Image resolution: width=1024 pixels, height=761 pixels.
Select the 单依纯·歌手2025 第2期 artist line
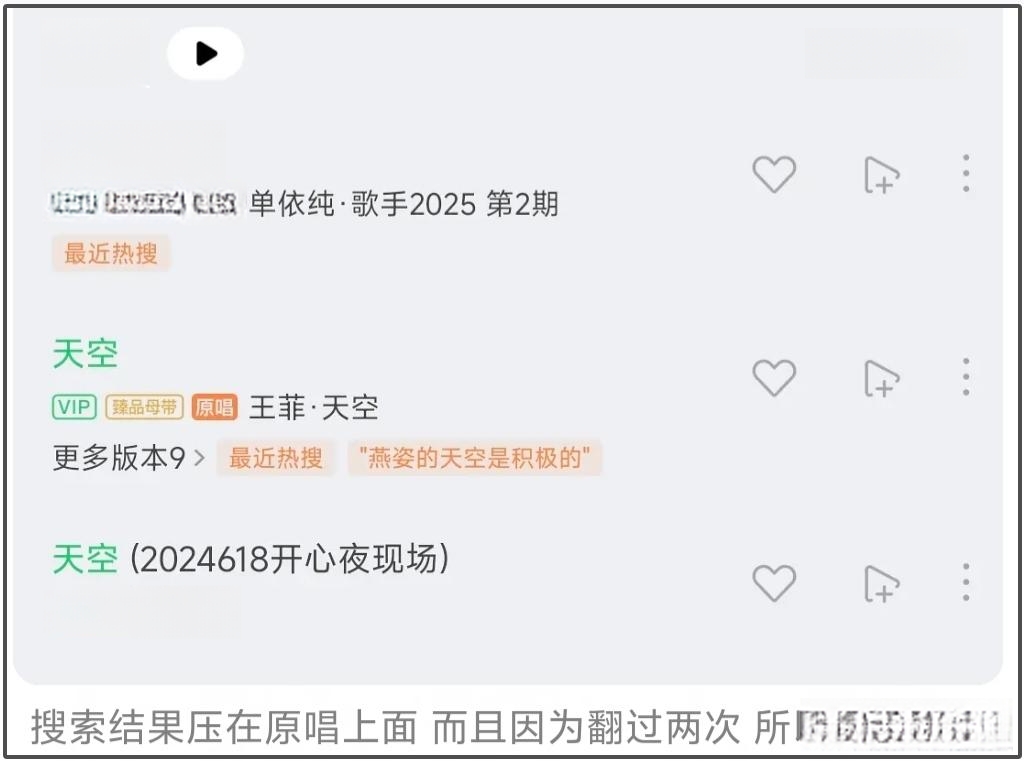(404, 204)
